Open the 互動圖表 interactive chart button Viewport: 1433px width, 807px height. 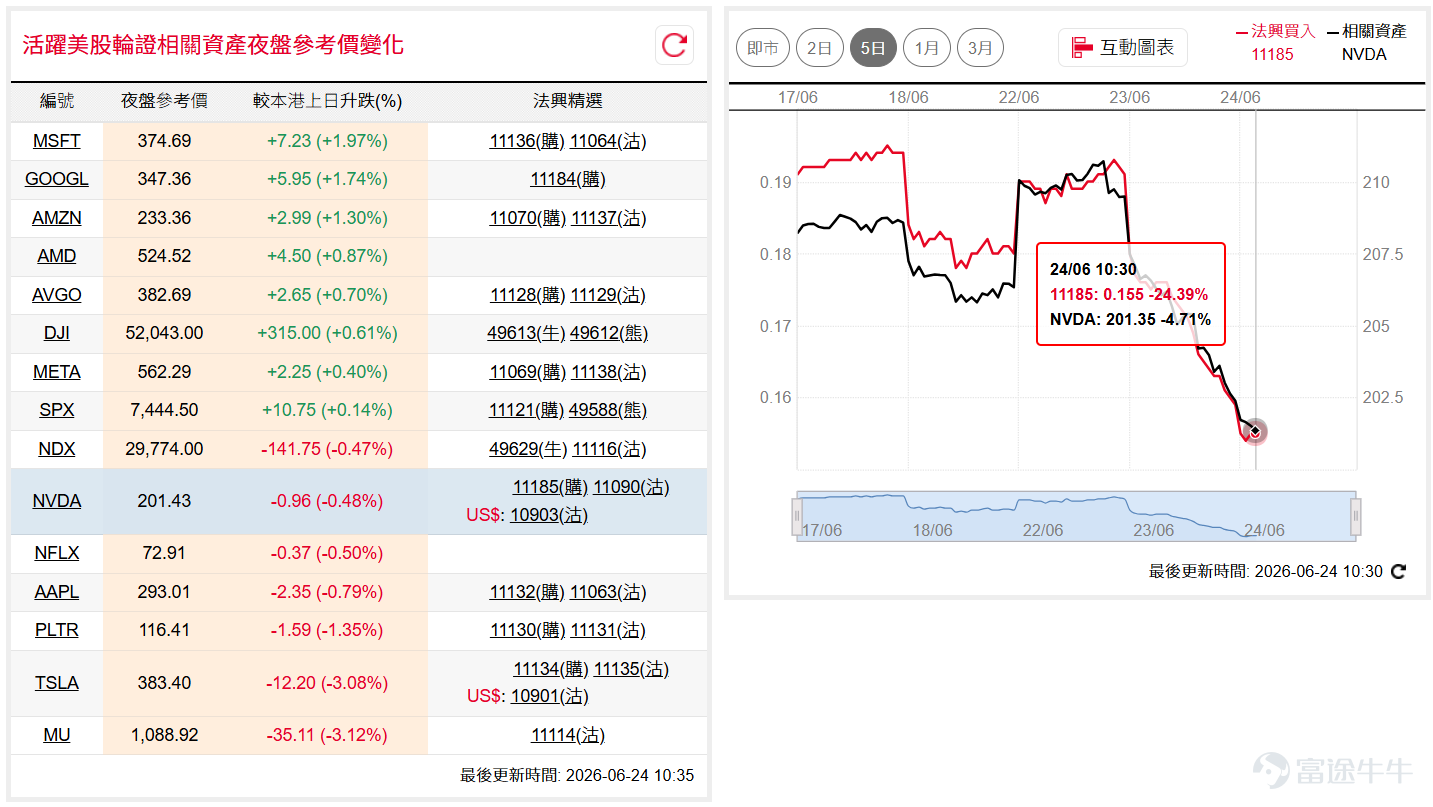[1123, 47]
